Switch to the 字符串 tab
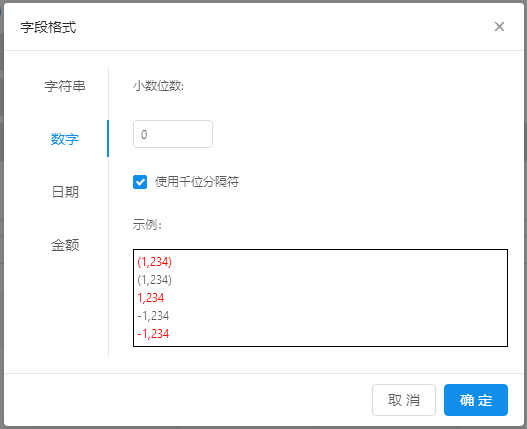This screenshot has height=429, width=527. (x=65, y=86)
